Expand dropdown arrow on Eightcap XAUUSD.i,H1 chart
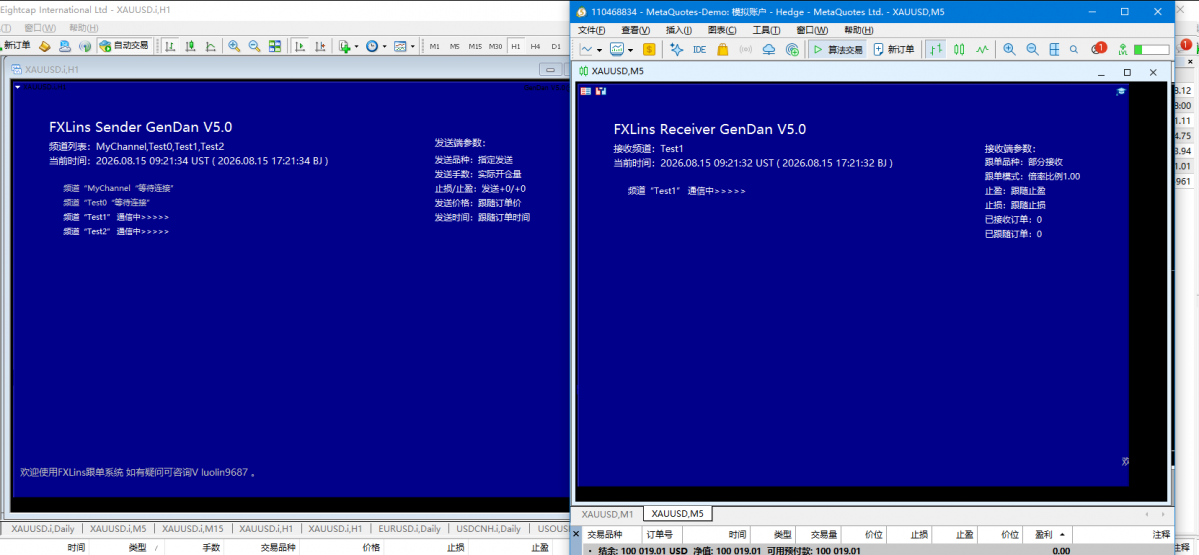The height and width of the screenshot is (555, 1199). [x=18, y=87]
